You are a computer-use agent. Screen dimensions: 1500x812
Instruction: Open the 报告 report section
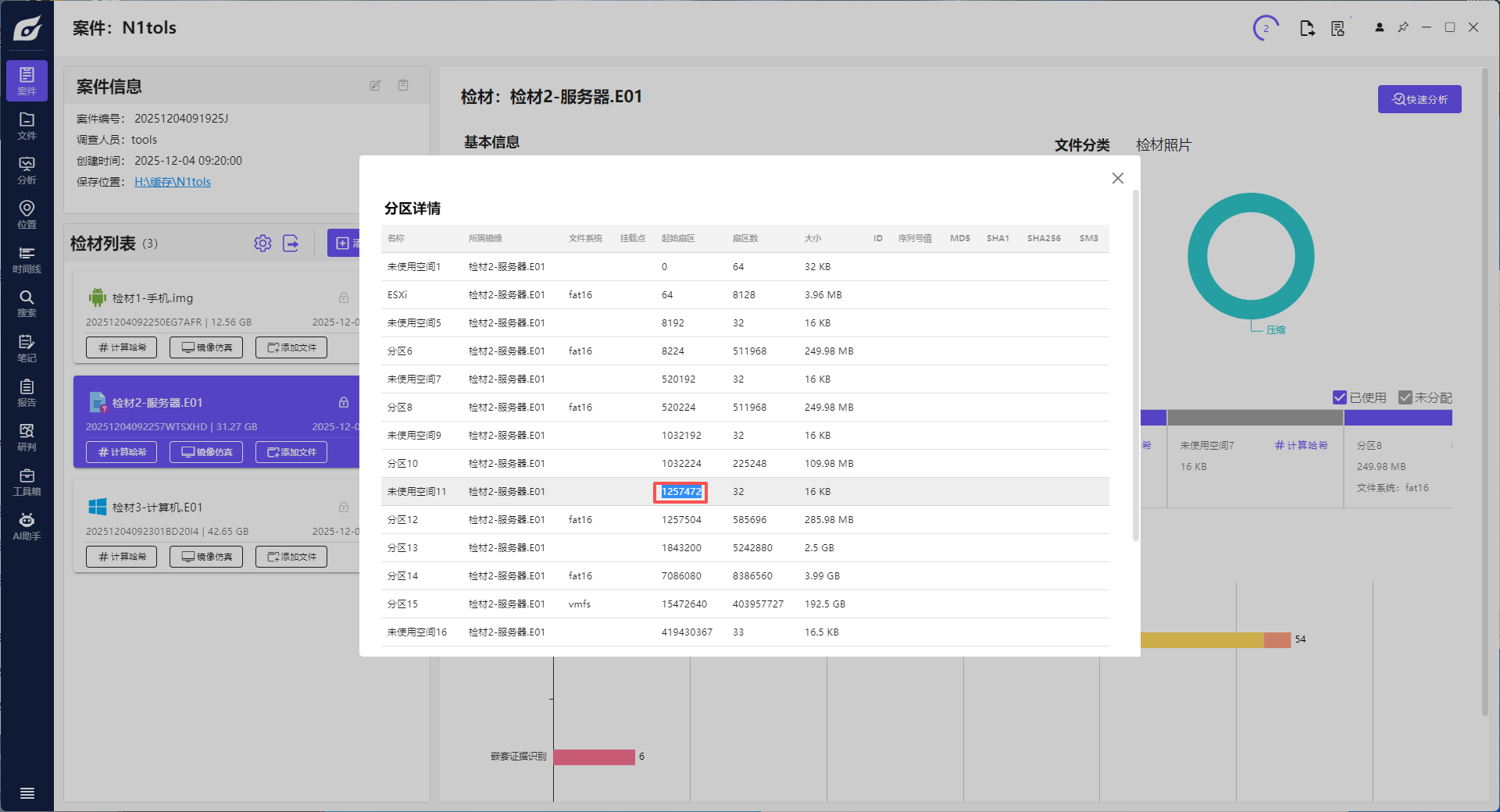click(27, 392)
